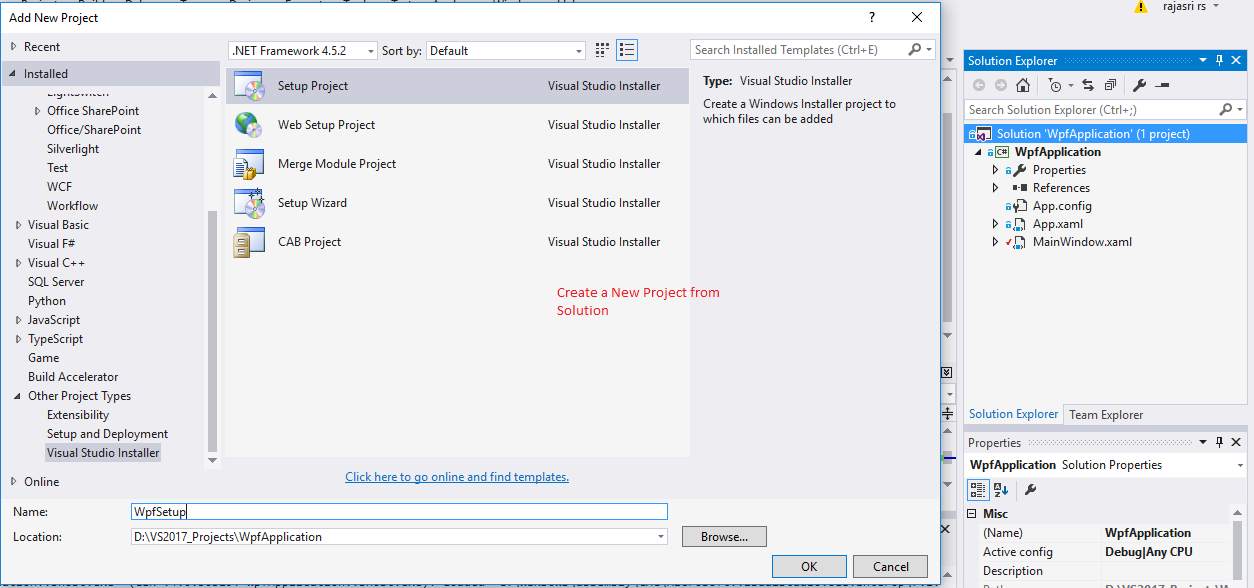Select SQL Server tree item
Screen dimensions: 1254x588
56,282
